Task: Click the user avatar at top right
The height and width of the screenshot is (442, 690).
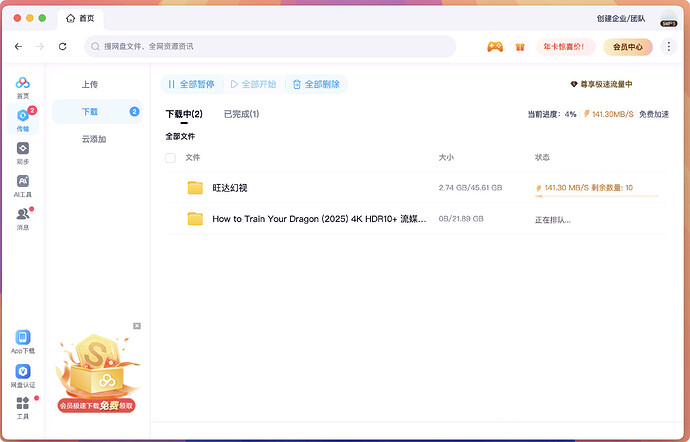Action: point(668,18)
